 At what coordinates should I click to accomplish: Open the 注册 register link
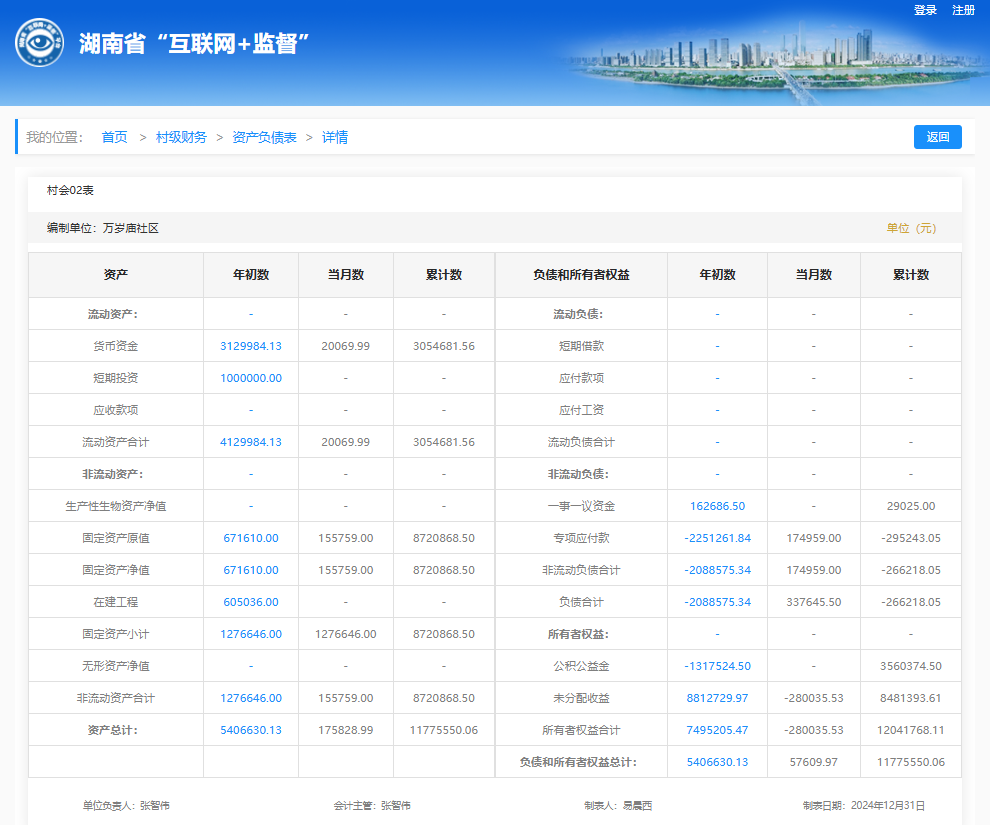[x=963, y=10]
